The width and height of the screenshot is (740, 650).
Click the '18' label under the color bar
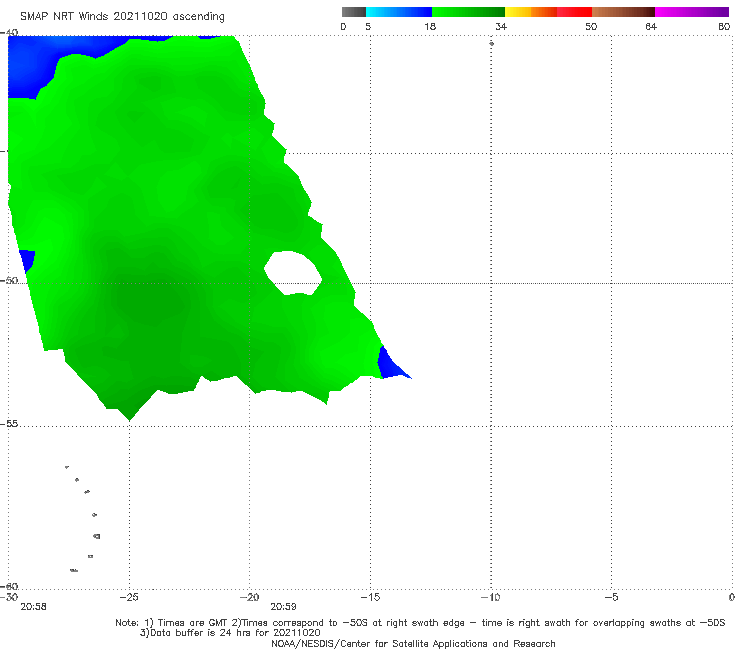click(430, 27)
